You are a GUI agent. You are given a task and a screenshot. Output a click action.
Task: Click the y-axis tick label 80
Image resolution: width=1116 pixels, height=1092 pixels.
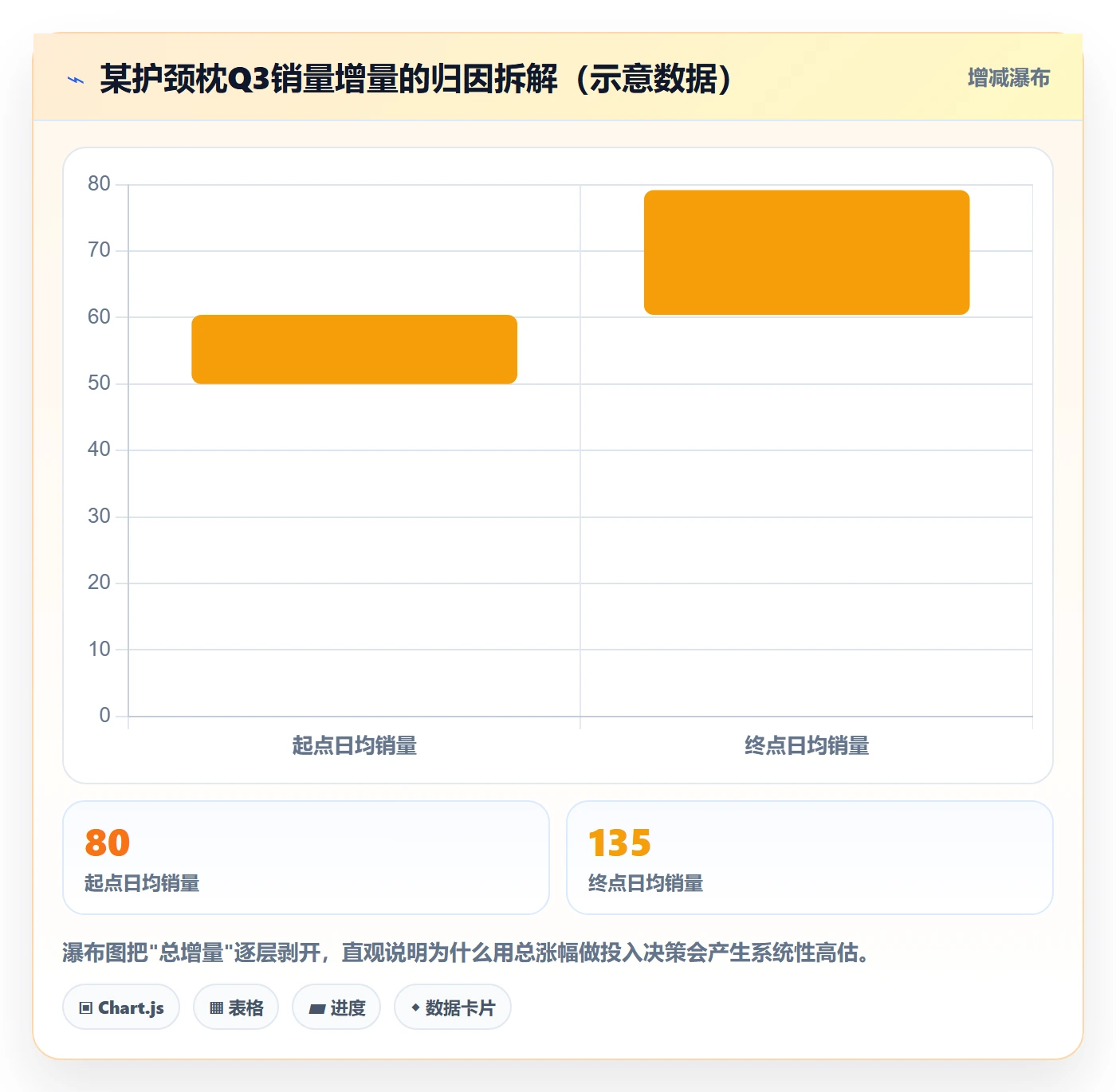[x=99, y=184]
